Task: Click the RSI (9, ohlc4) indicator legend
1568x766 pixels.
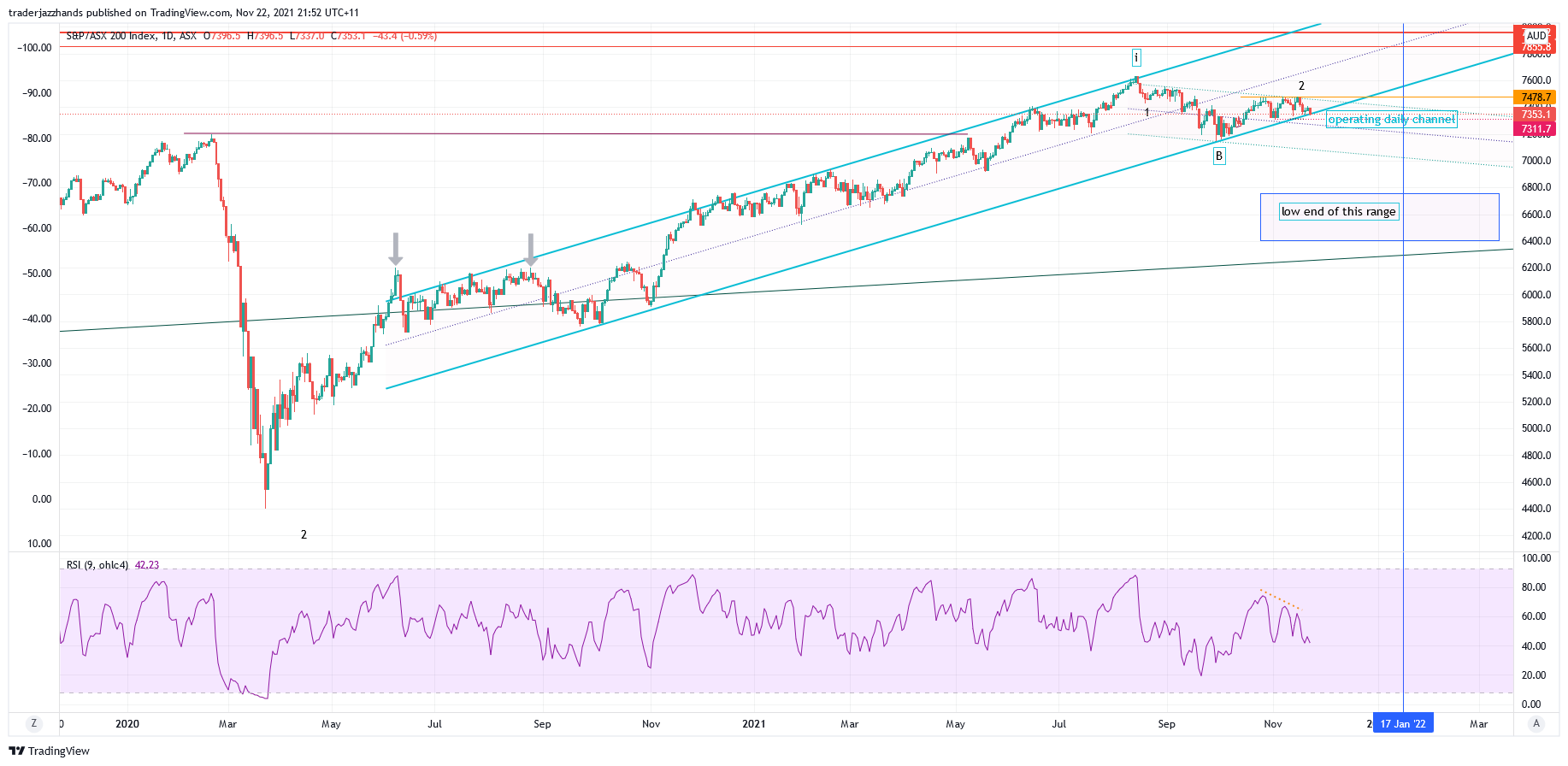Action: coord(97,565)
